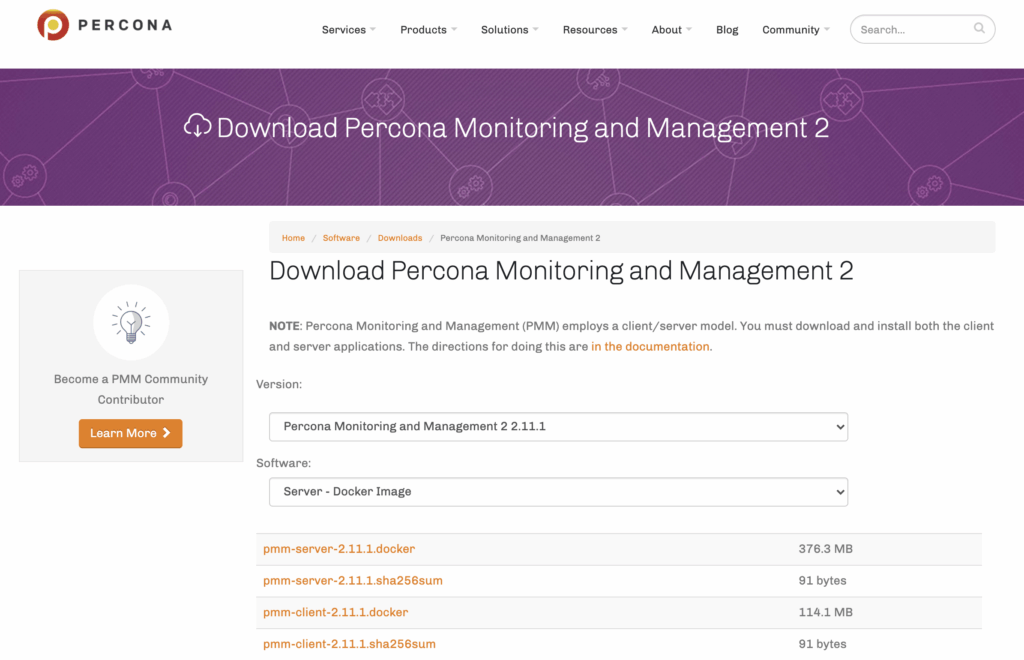Open the Resources dropdown caret
Viewport: 1024px width, 660px height.
pos(623,29)
